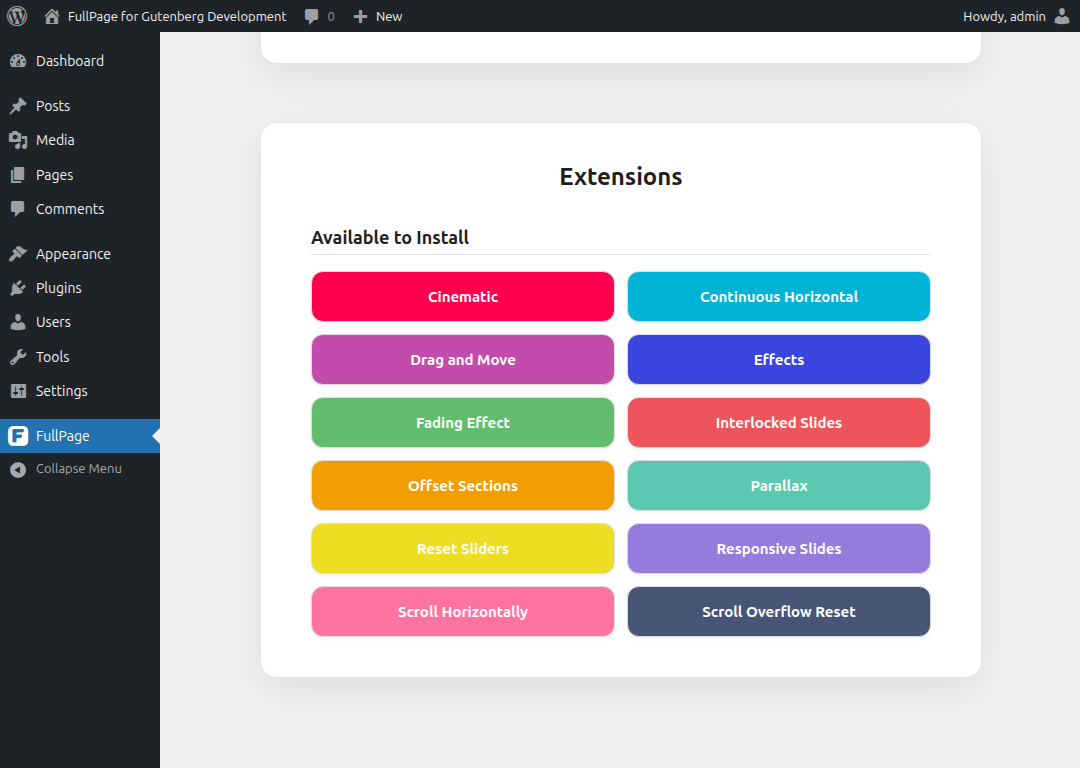Click the Dashboard gauge icon

pyautogui.click(x=18, y=61)
